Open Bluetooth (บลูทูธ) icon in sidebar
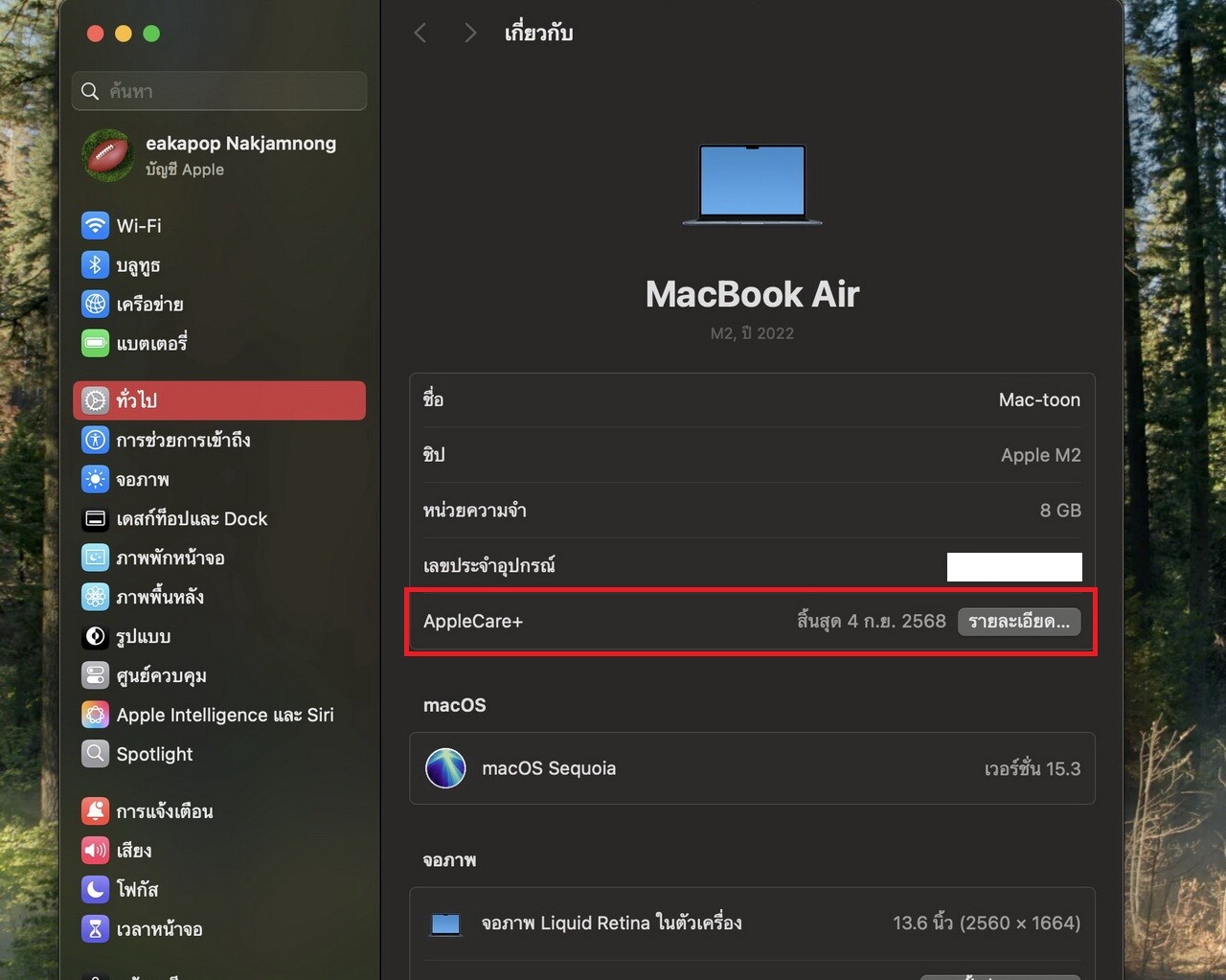 [x=95, y=265]
